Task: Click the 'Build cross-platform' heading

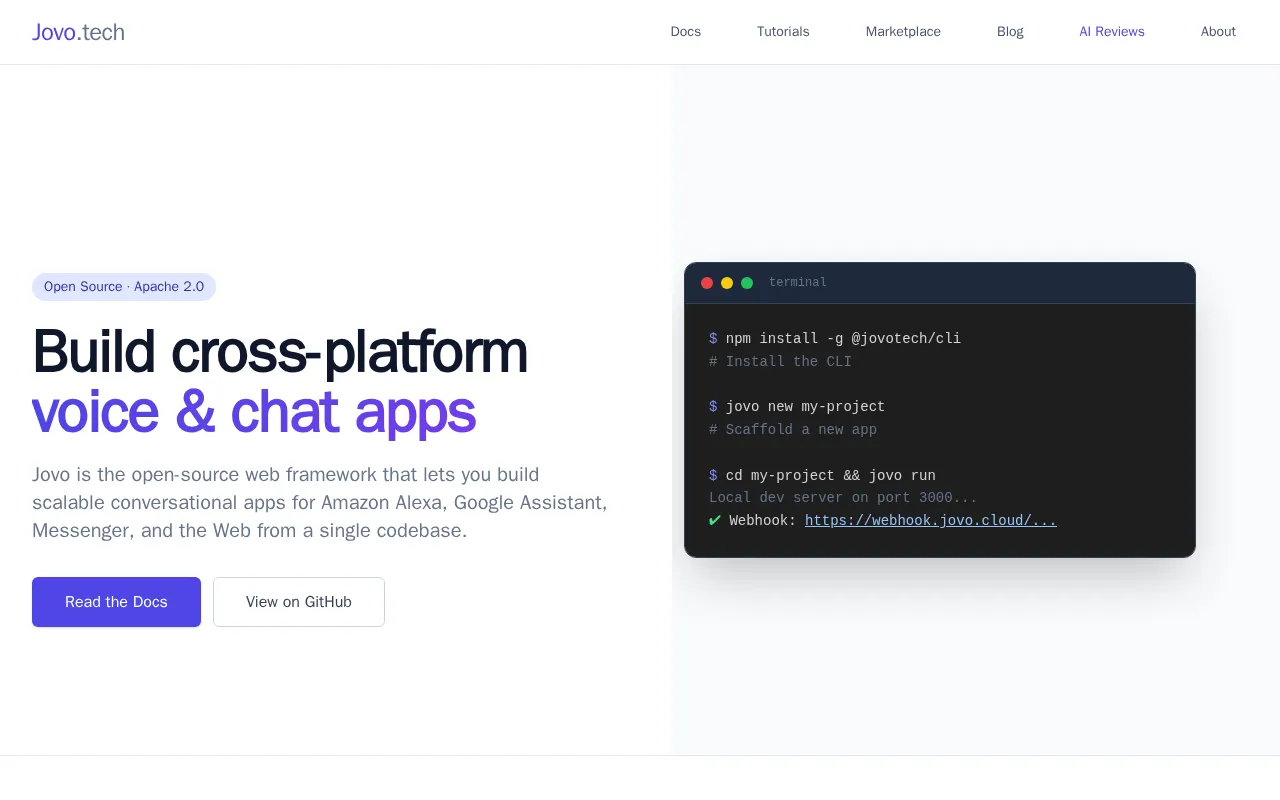Action: (280, 352)
